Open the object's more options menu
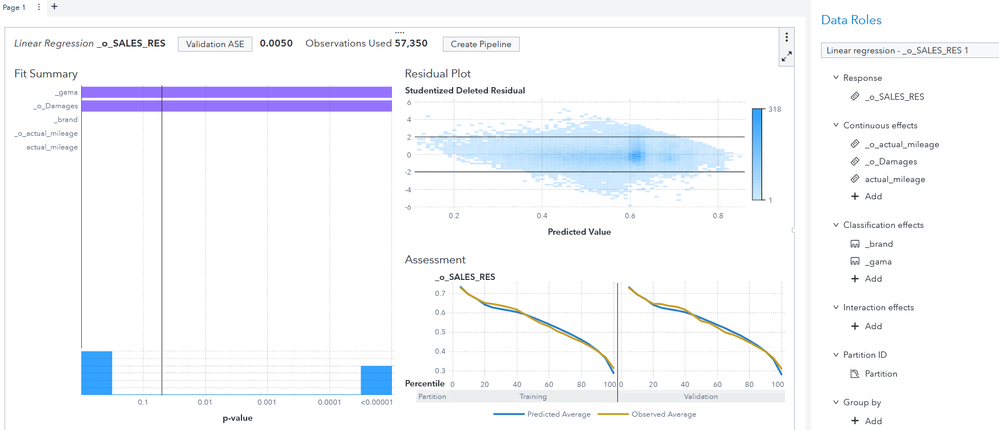 786,38
